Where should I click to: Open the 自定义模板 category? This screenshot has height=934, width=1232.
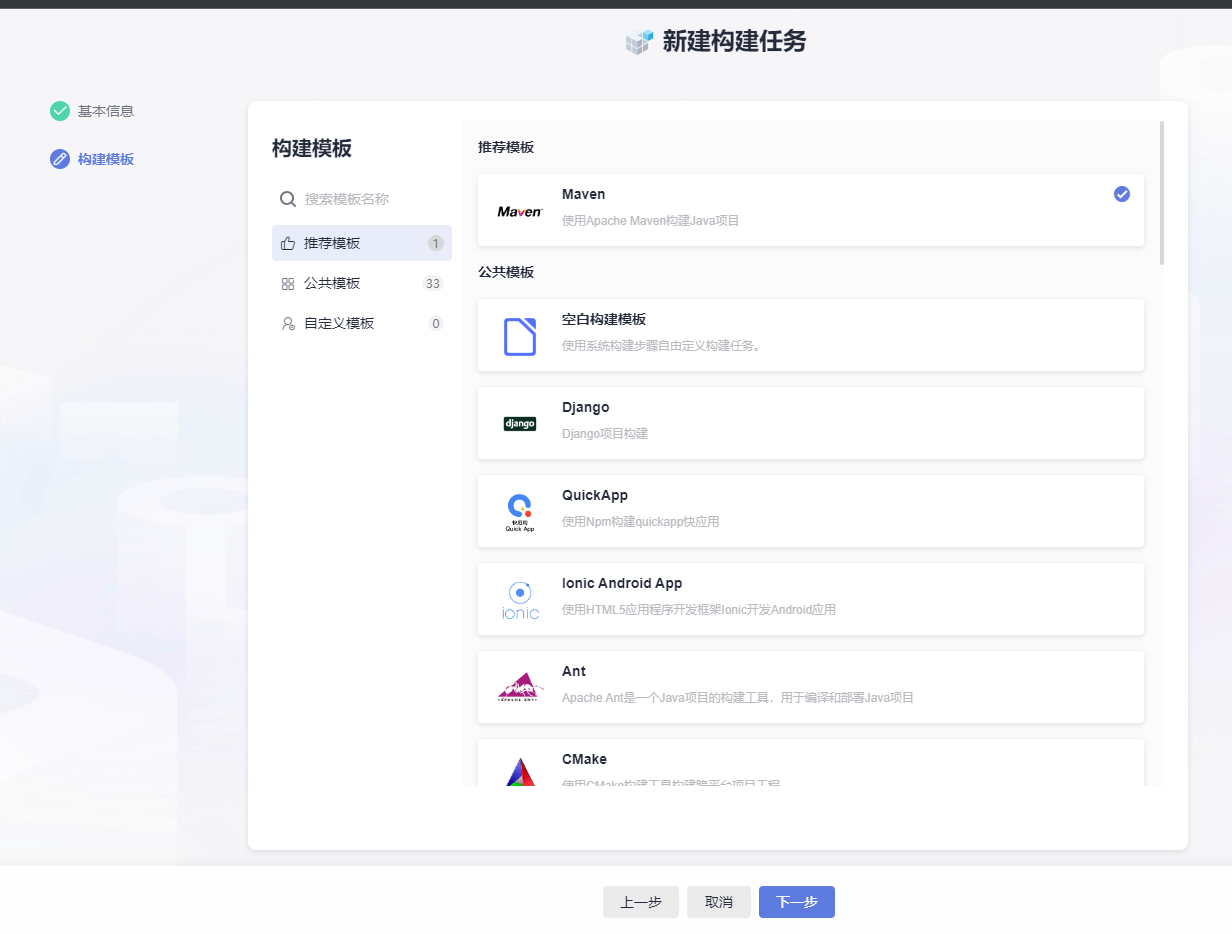click(x=362, y=323)
